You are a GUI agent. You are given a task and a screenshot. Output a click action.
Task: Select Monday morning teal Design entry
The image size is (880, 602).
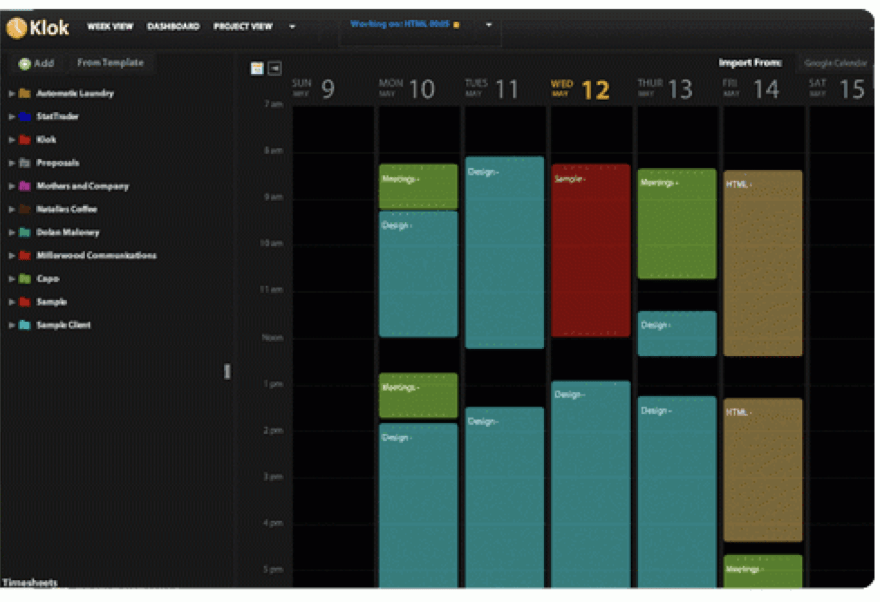(418, 274)
